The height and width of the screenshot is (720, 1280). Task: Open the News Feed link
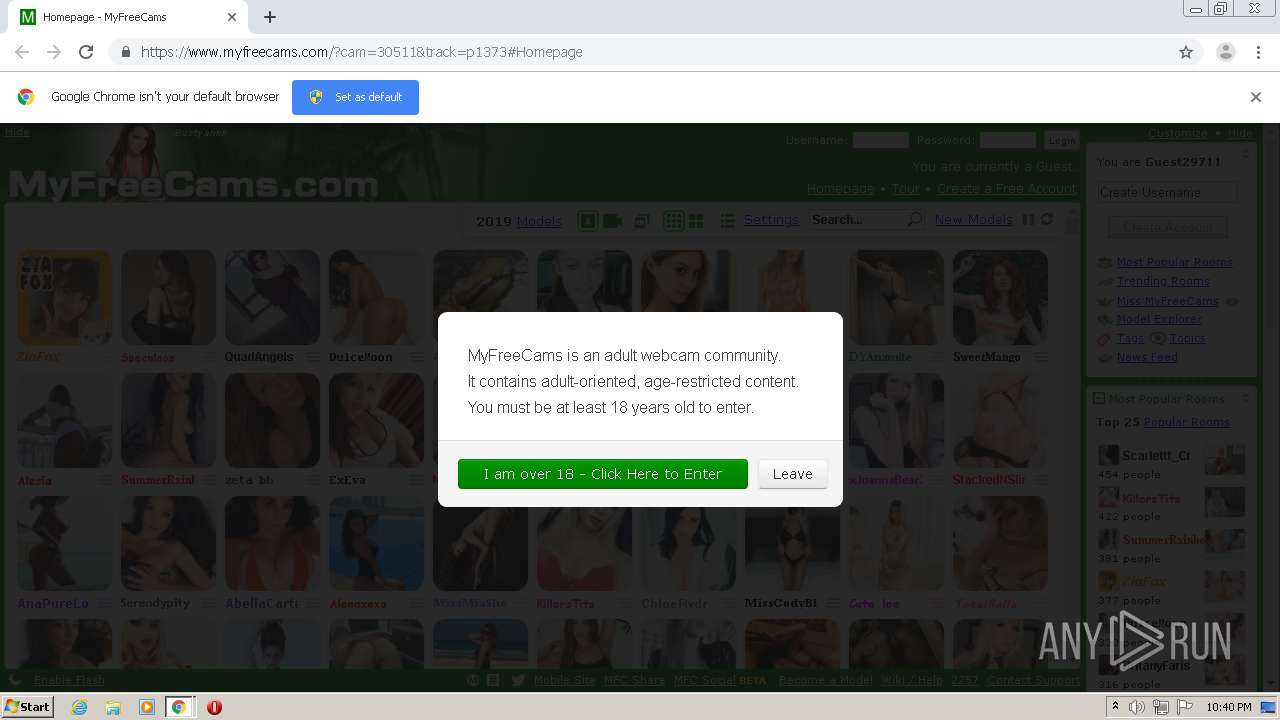1147,357
